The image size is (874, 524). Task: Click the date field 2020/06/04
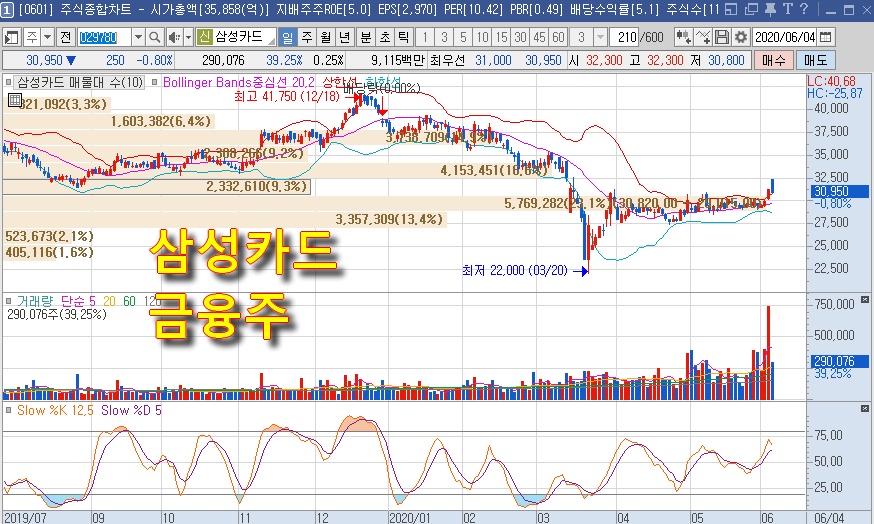click(x=785, y=37)
